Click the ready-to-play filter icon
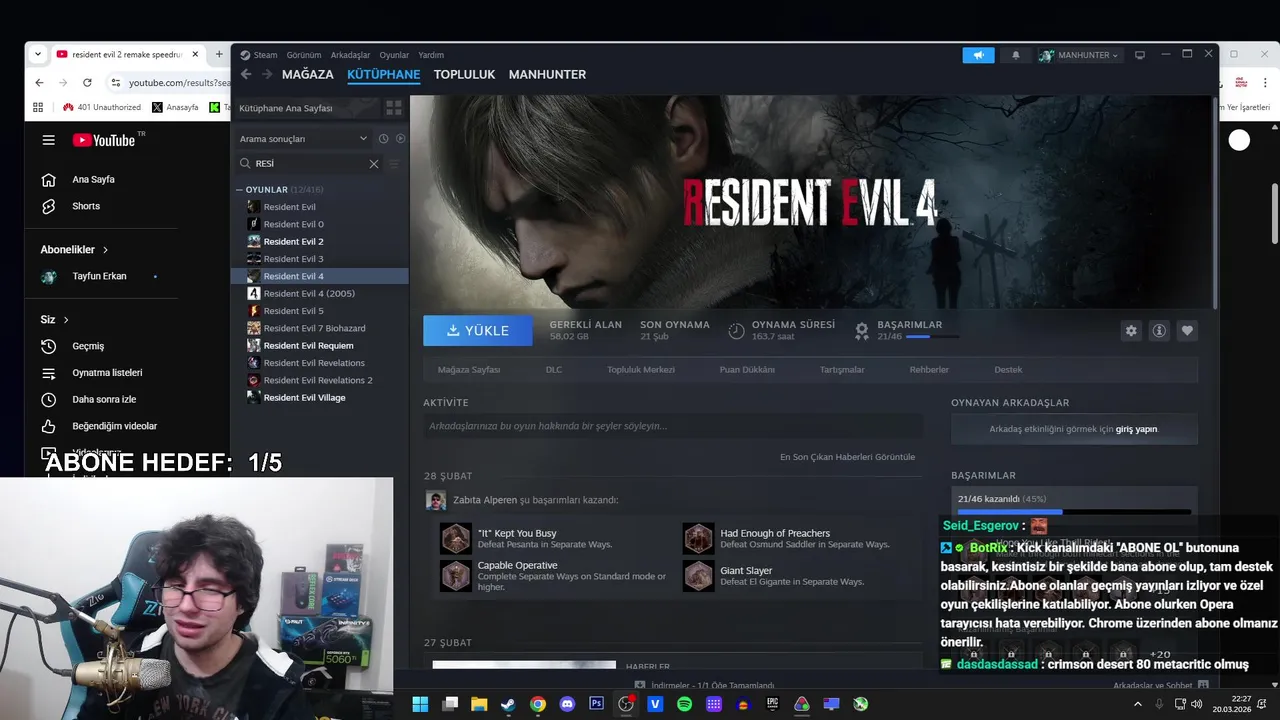The width and height of the screenshot is (1280, 720). pyautogui.click(x=400, y=139)
